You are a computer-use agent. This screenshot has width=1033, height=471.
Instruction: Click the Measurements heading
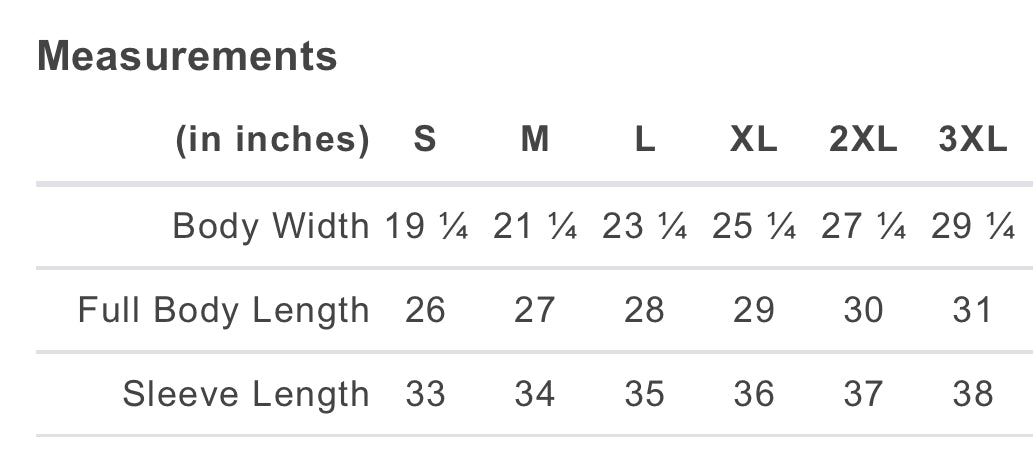tap(187, 56)
